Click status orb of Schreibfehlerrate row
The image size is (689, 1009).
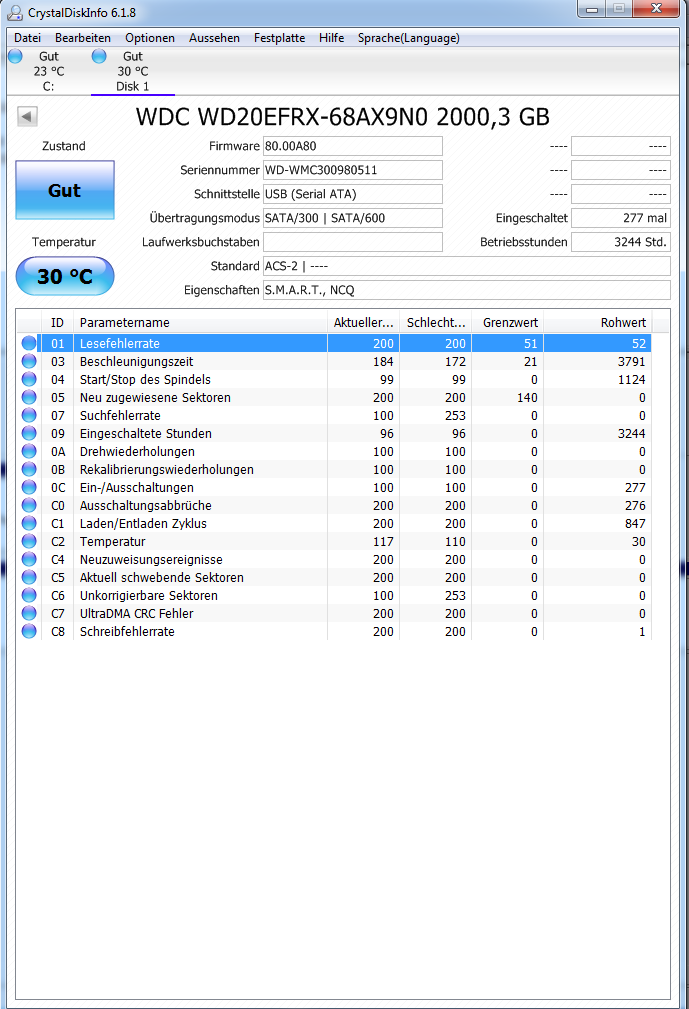pyautogui.click(x=29, y=631)
